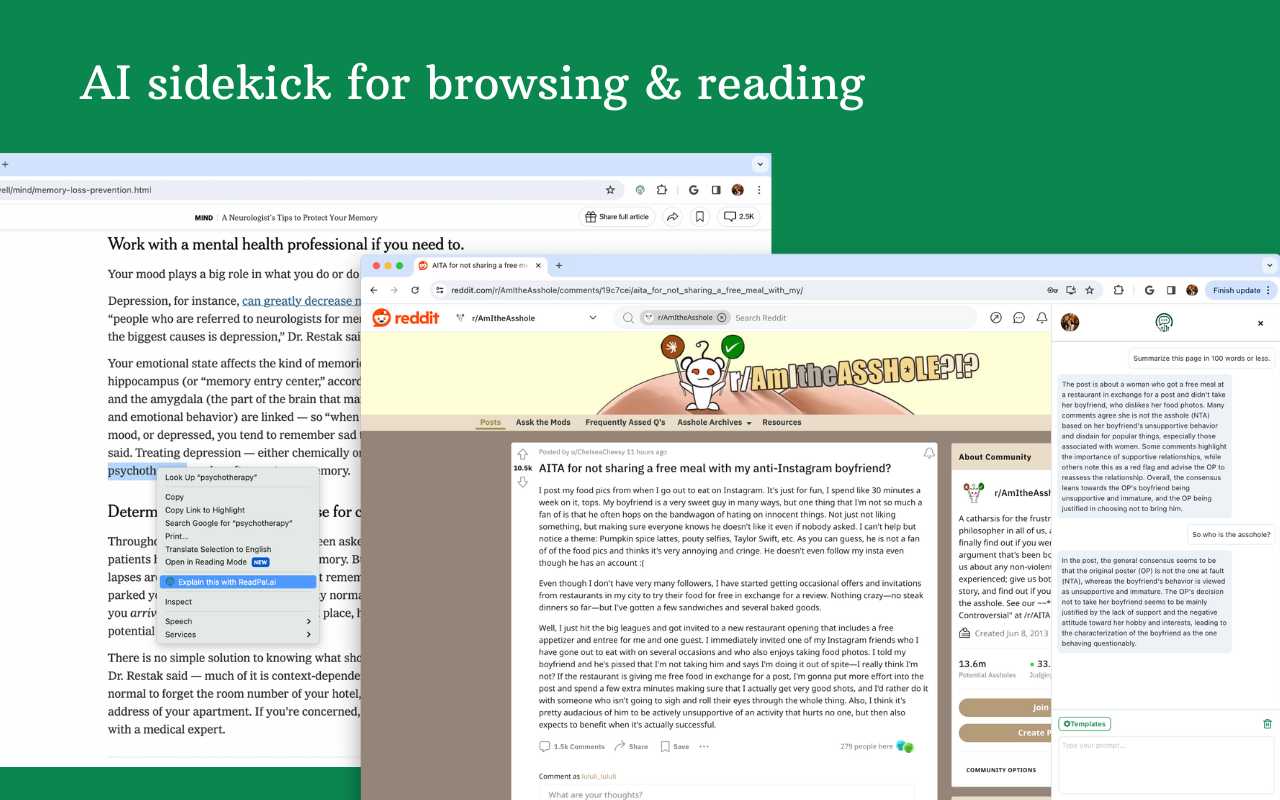Screen dimensions: 1280x800
Task: Go back in the Reddit browser window
Action: point(374,290)
